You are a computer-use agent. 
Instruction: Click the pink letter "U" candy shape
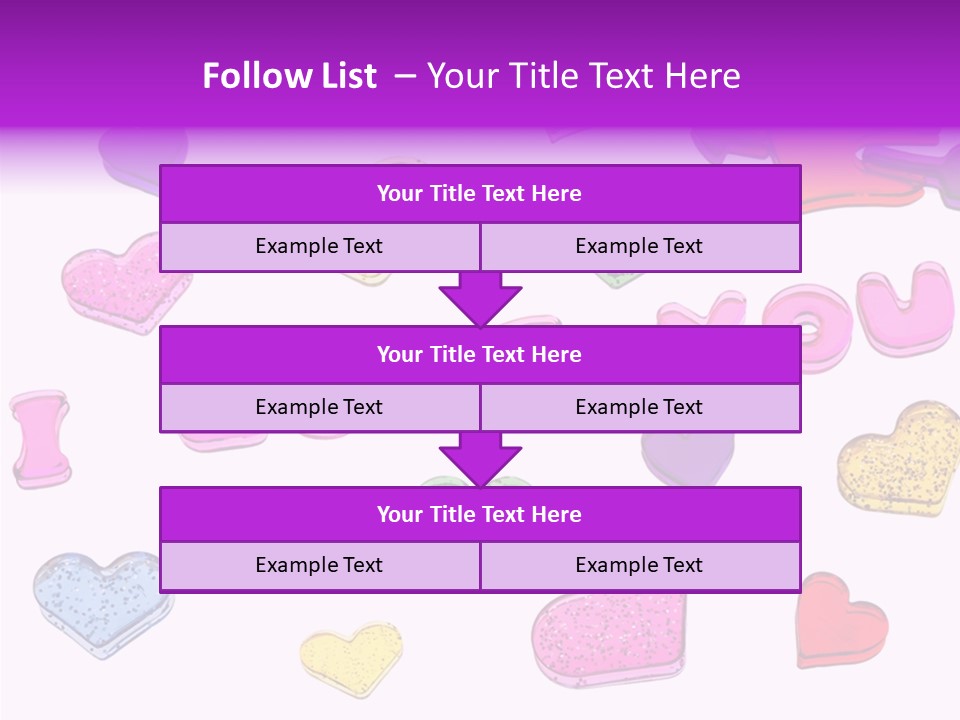pos(905,305)
